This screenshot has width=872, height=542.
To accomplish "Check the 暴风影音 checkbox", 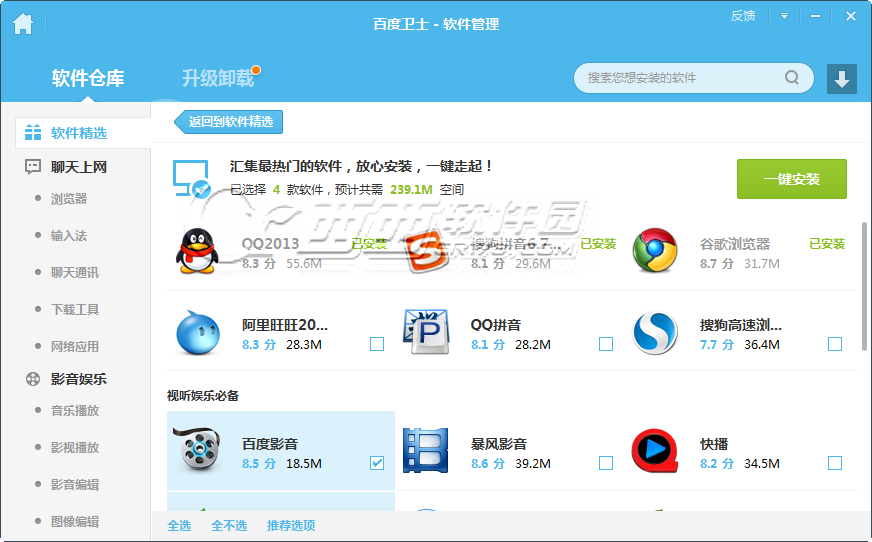I will click(x=606, y=463).
